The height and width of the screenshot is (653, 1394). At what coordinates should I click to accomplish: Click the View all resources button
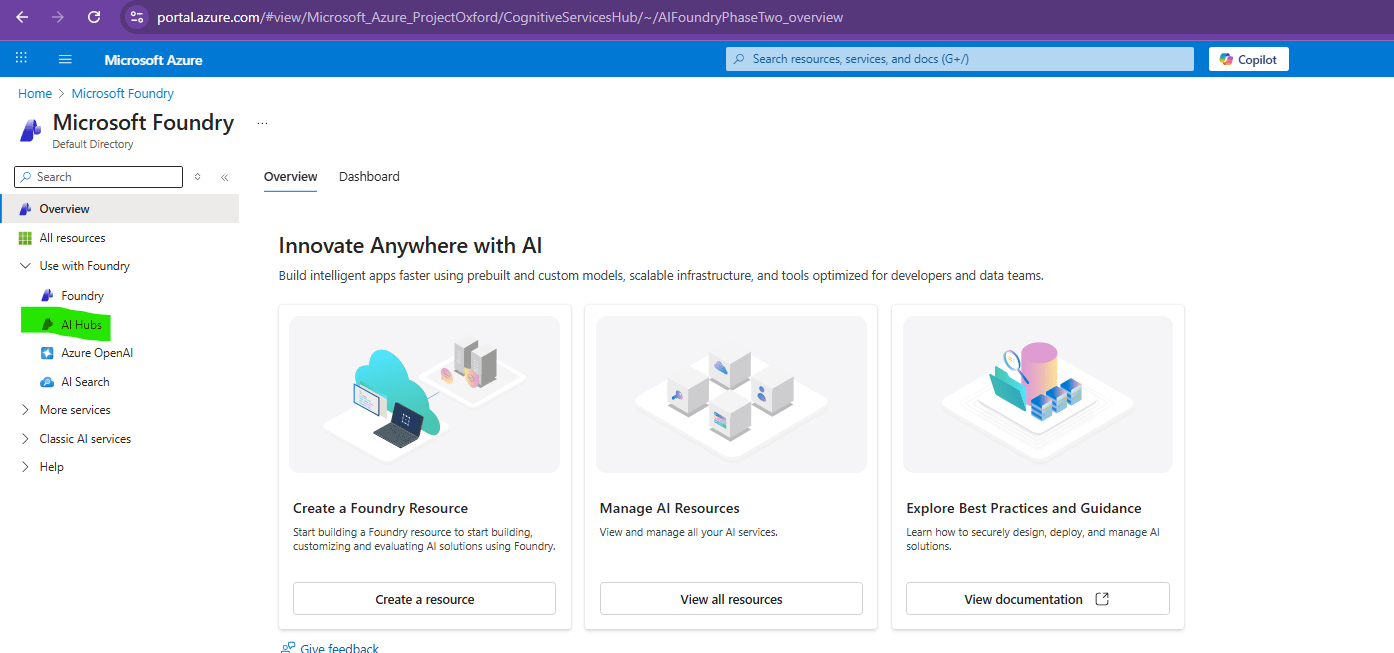point(731,598)
